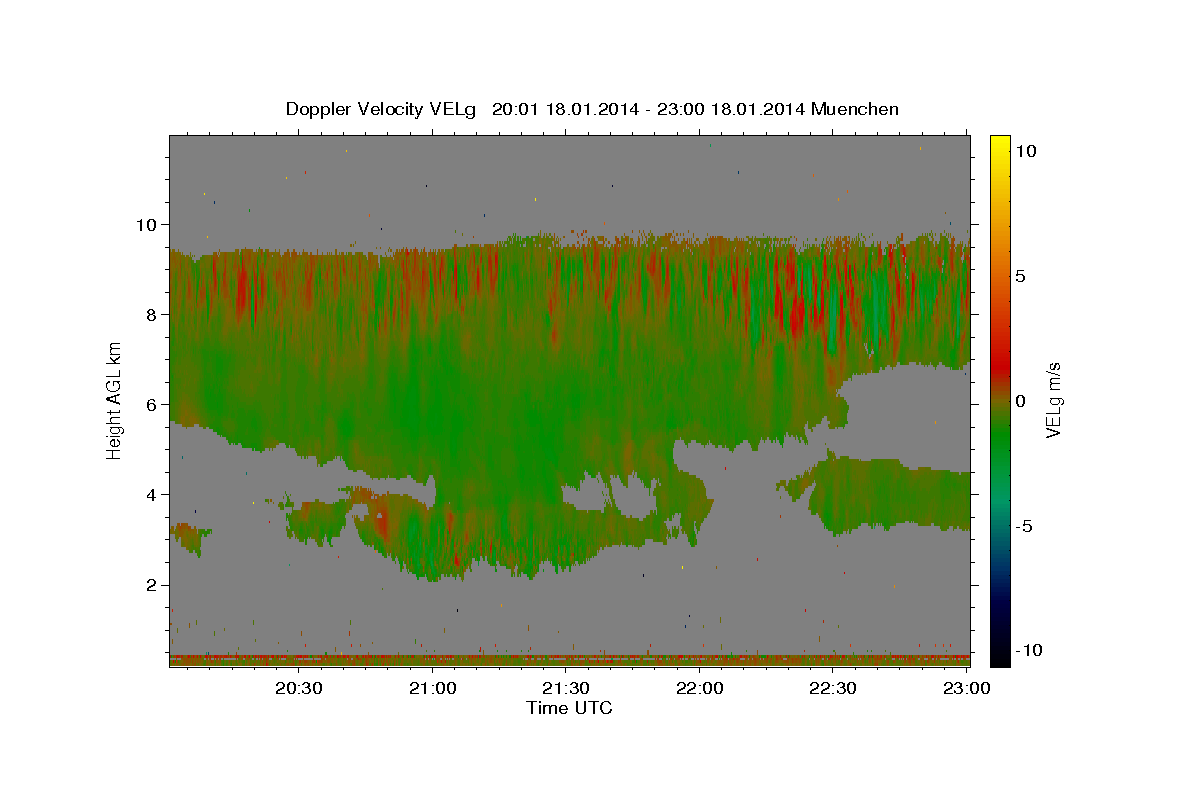The height and width of the screenshot is (800, 1200).
Task: Click the 22:00 time axis label
Action: 701,688
